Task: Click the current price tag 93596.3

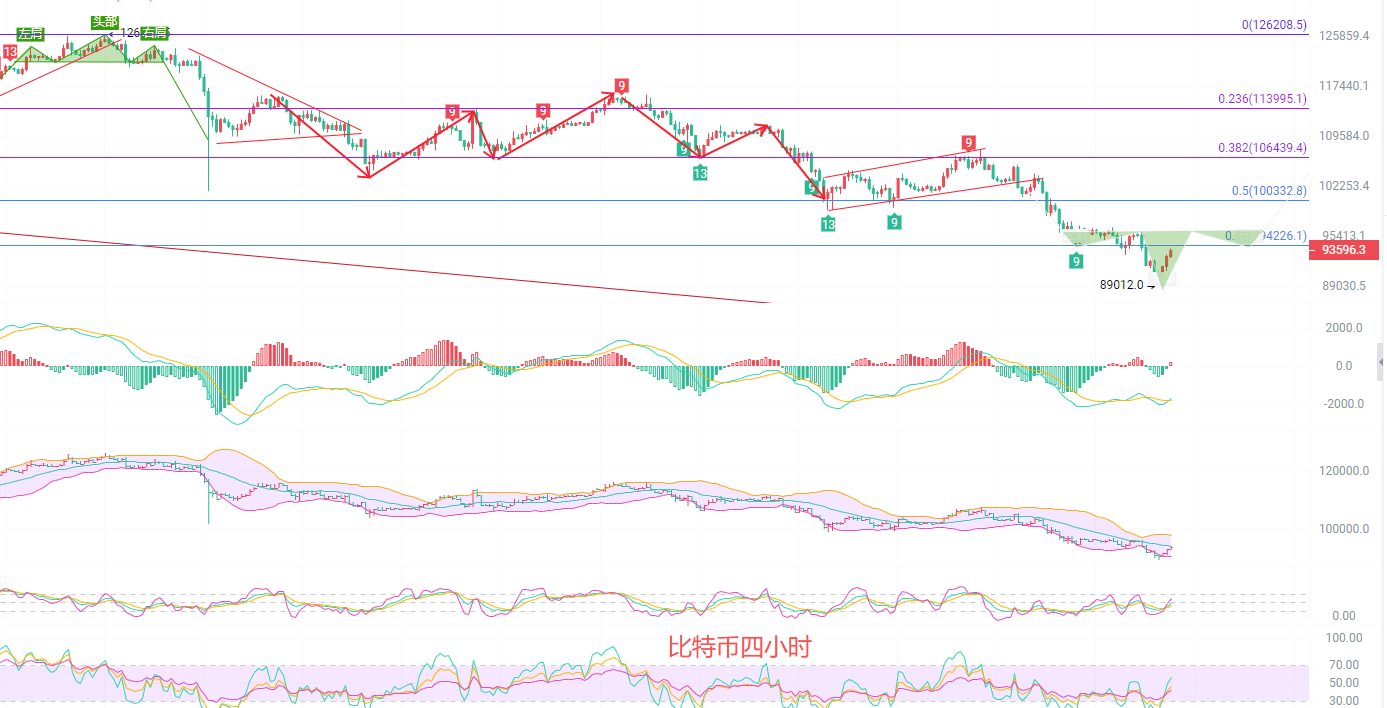Action: [1343, 249]
